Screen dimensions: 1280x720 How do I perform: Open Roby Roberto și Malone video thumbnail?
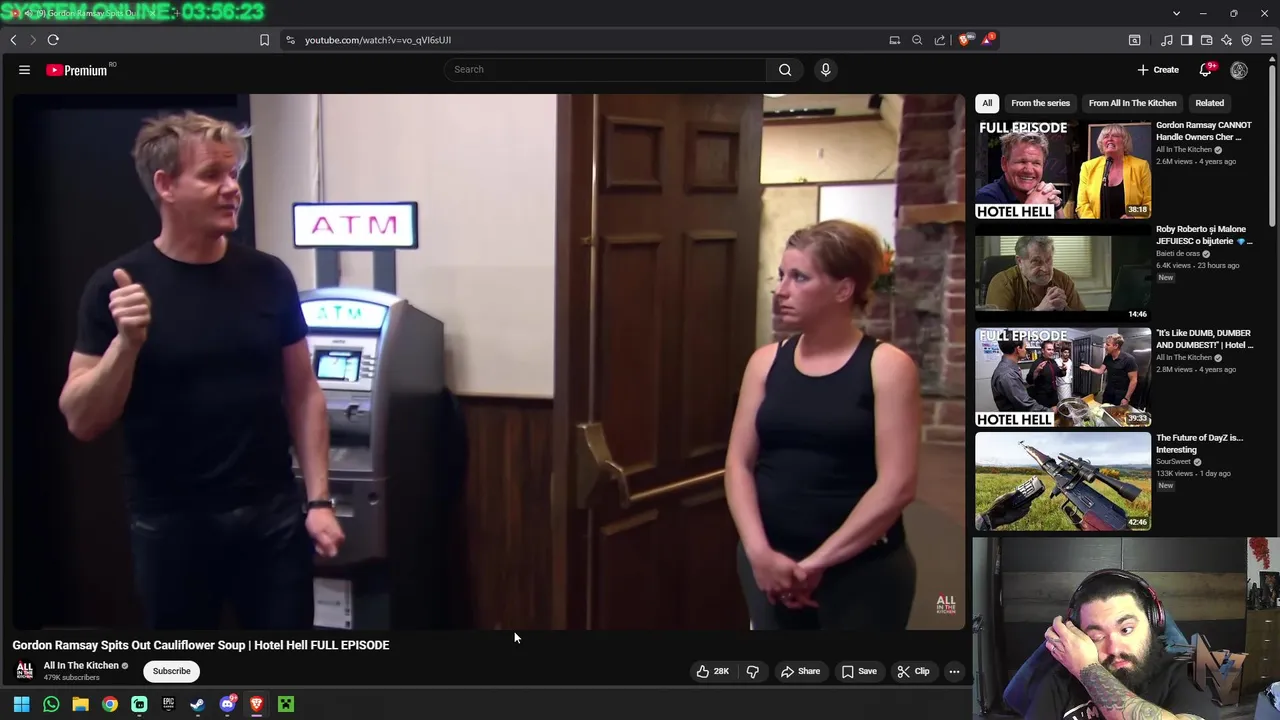[1063, 273]
